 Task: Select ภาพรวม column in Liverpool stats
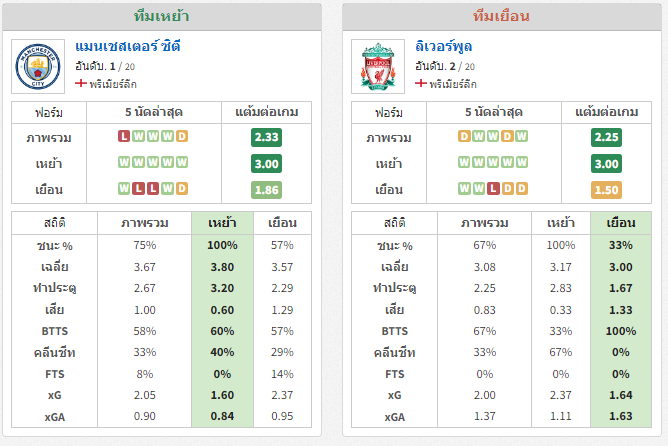coord(484,223)
